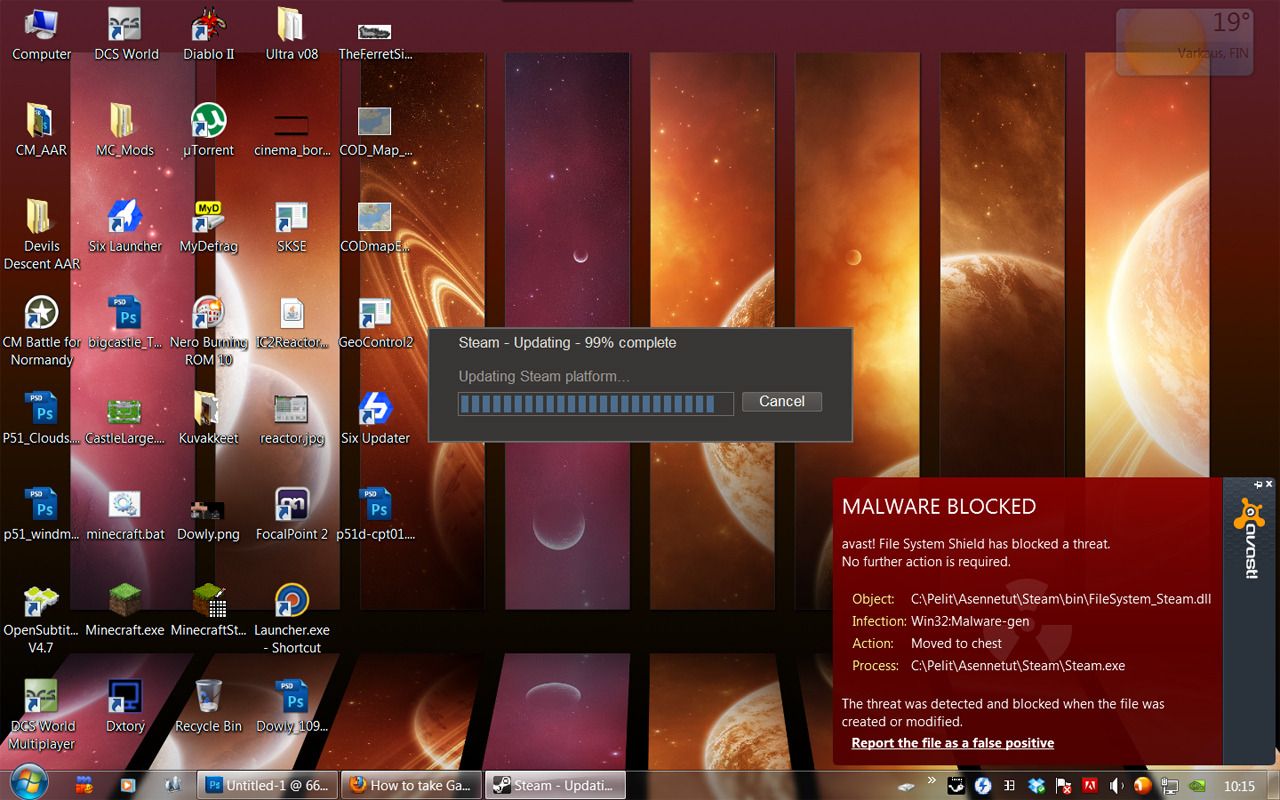1280x800 pixels.
Task: Select TheFerretSi... desktop file
Action: 374,42
